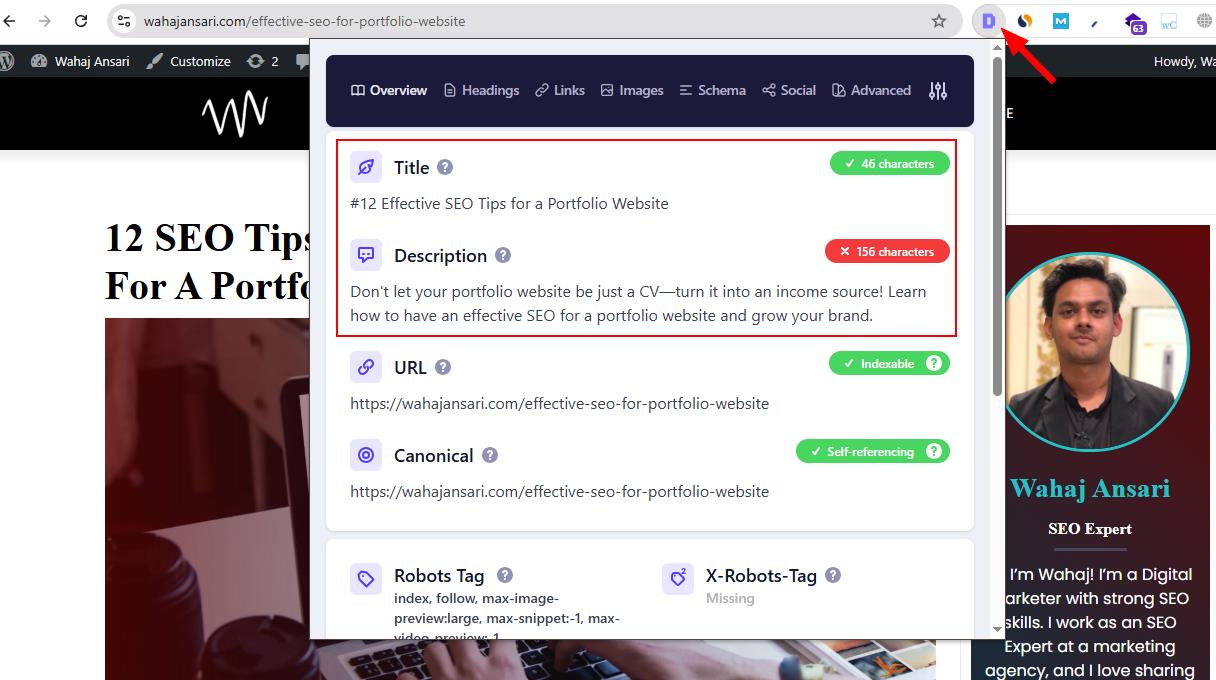Viewport: 1216px width, 680px height.
Task: Click the Wahaj Ansari profile photo
Action: (x=1092, y=350)
